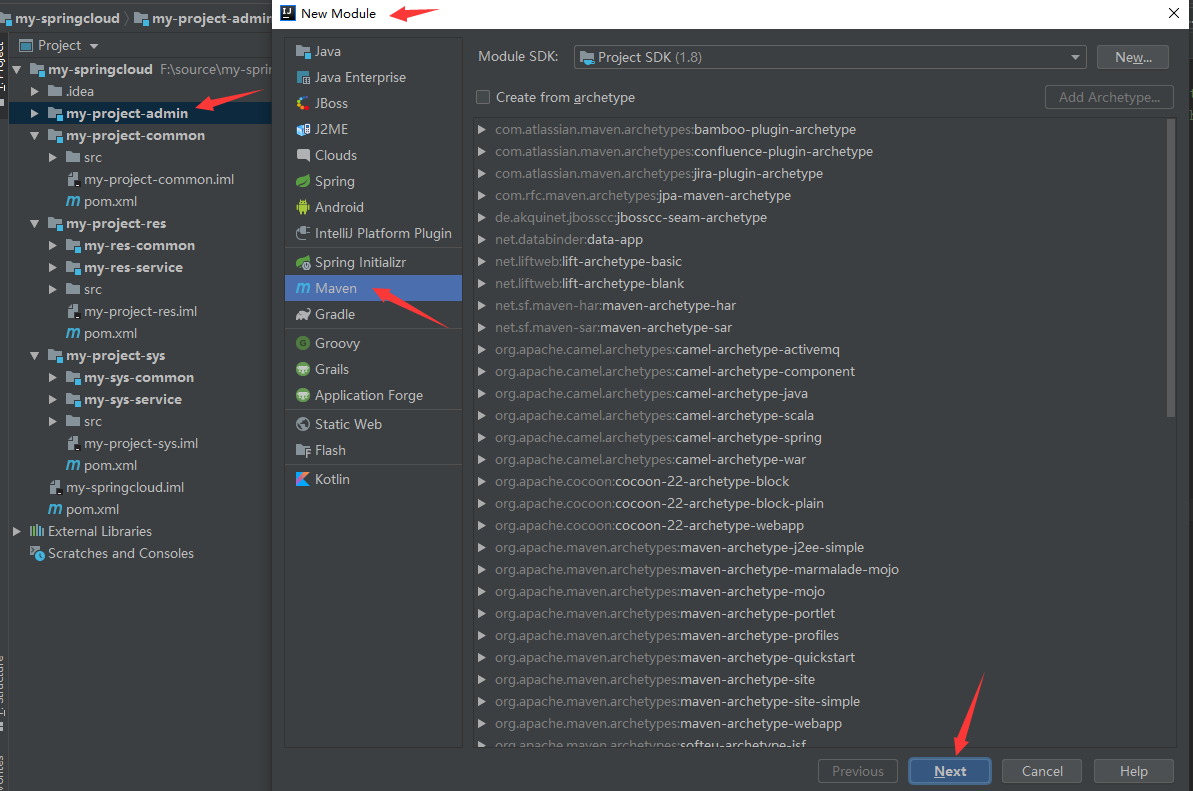
Task: Collapse the my-project-res tree node
Action: (x=34, y=224)
